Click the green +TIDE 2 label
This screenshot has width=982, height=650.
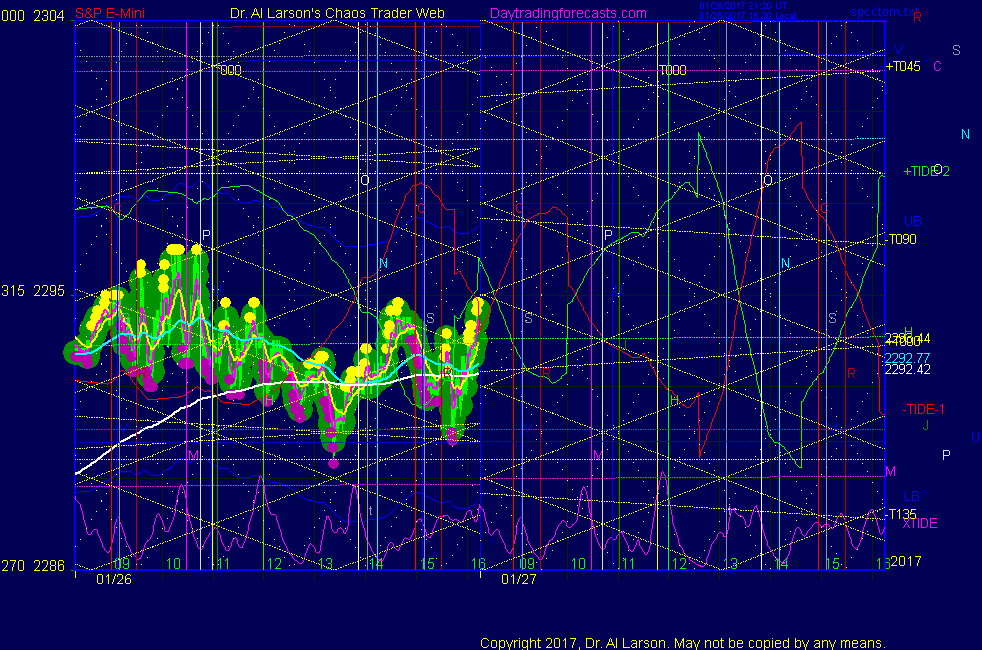(927, 171)
